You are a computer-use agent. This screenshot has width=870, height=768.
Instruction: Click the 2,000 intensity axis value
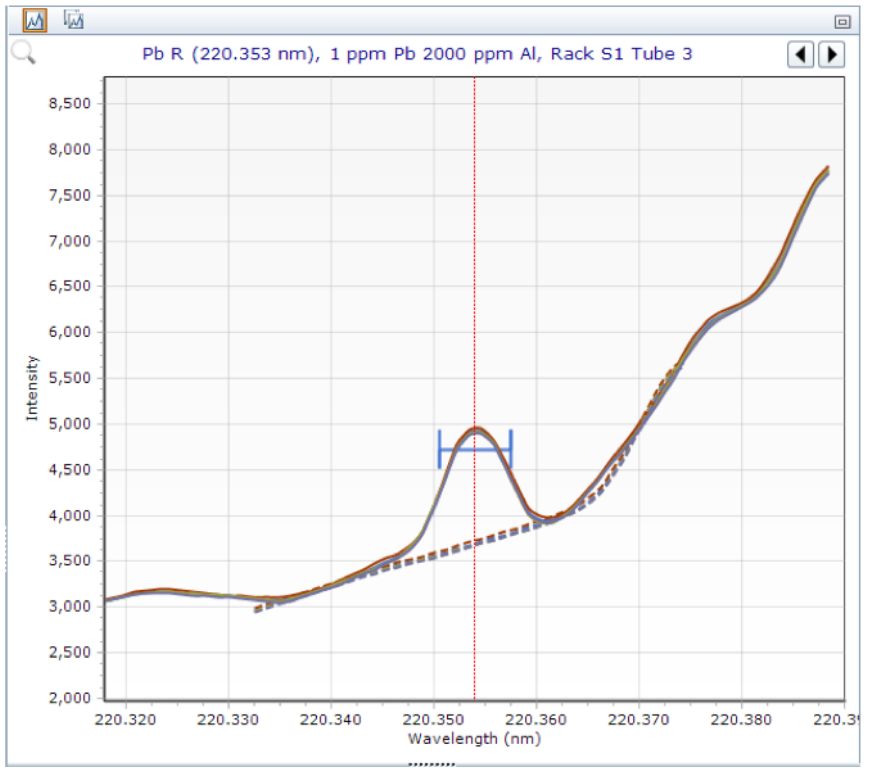coord(69,698)
